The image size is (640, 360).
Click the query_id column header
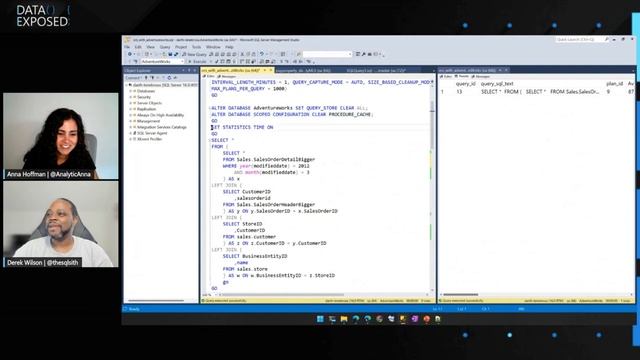[466, 84]
